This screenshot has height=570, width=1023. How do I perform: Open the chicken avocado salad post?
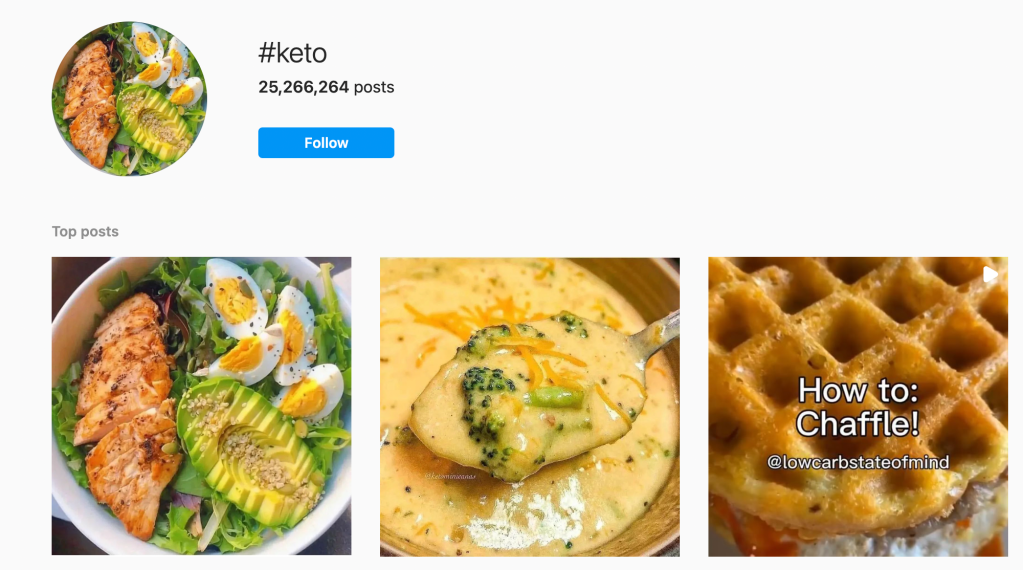coord(201,406)
